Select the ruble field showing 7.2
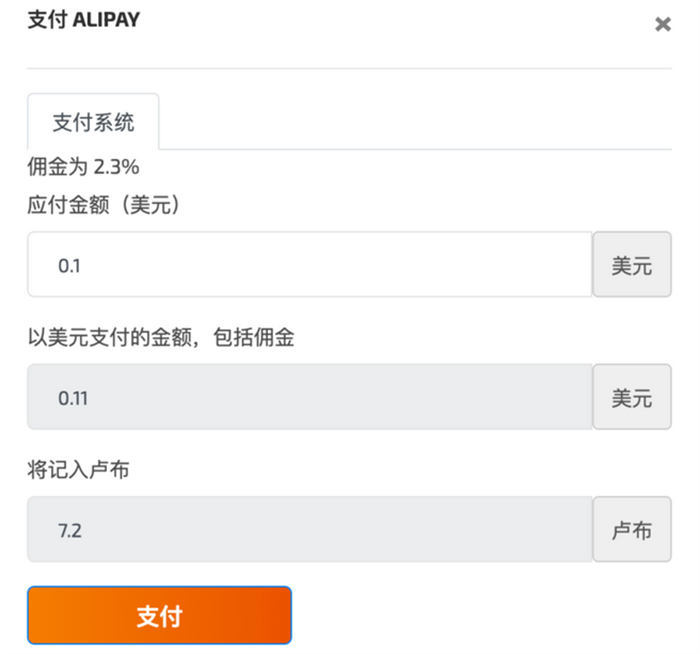The image size is (700, 654). [x=310, y=530]
